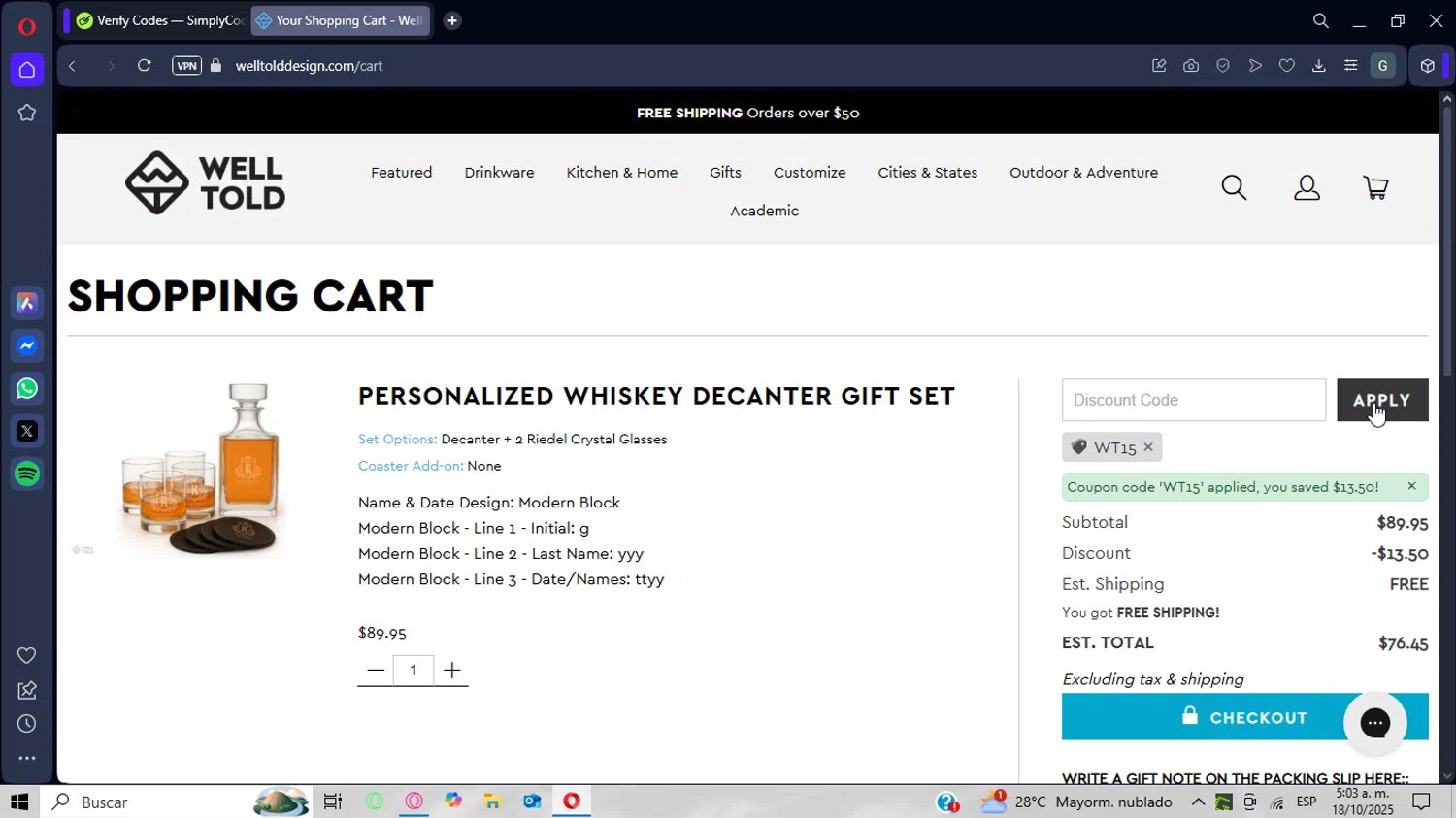1456x818 pixels.
Task: Click the quantity field showing 1
Action: (414, 671)
